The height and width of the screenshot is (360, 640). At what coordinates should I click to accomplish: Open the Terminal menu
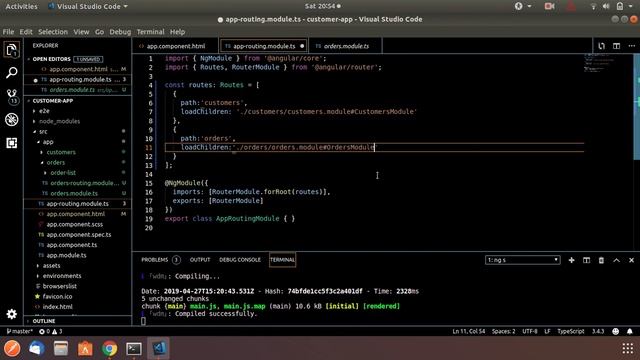tap(150, 32)
